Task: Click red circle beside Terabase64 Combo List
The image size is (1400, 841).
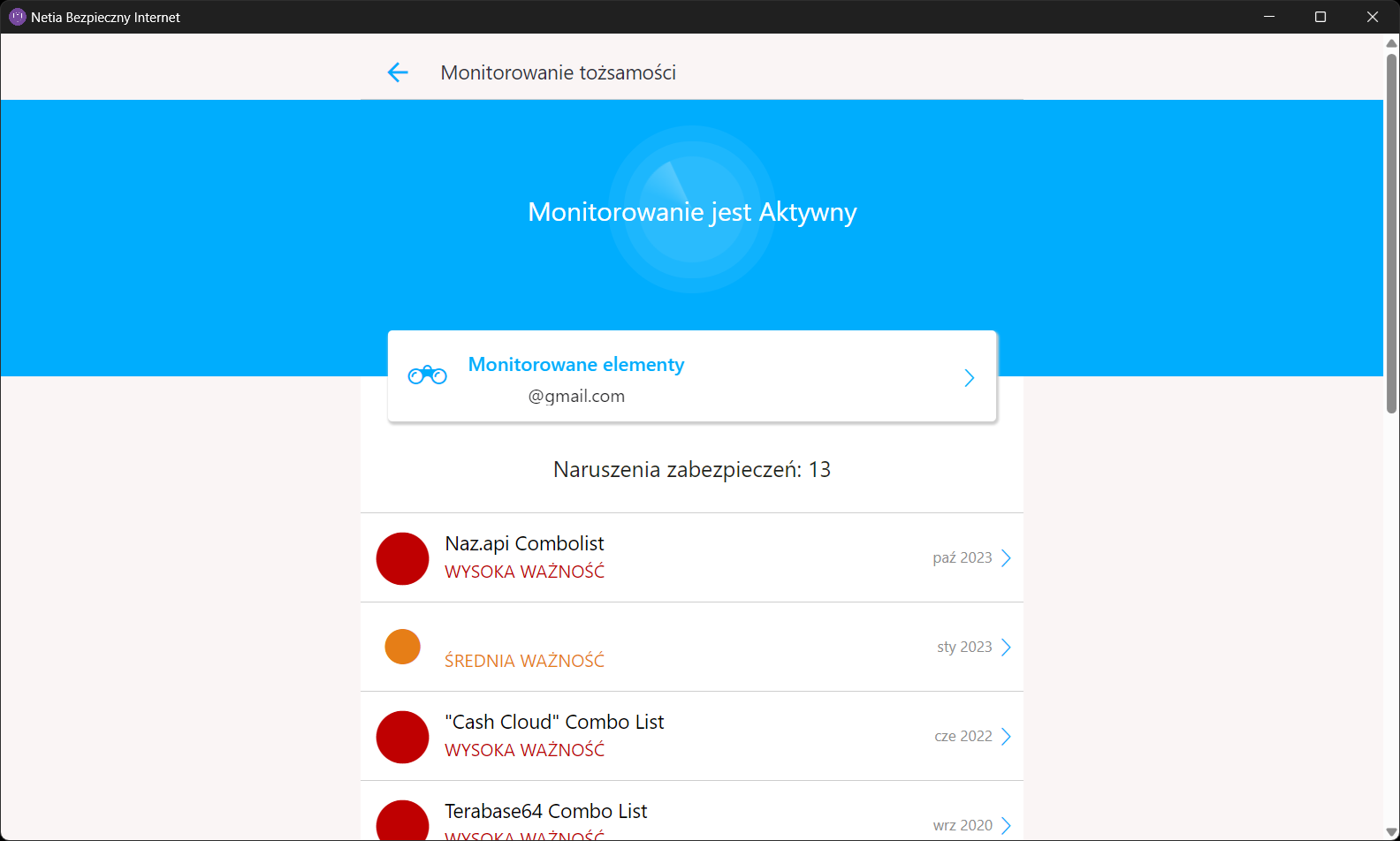Action: click(402, 822)
